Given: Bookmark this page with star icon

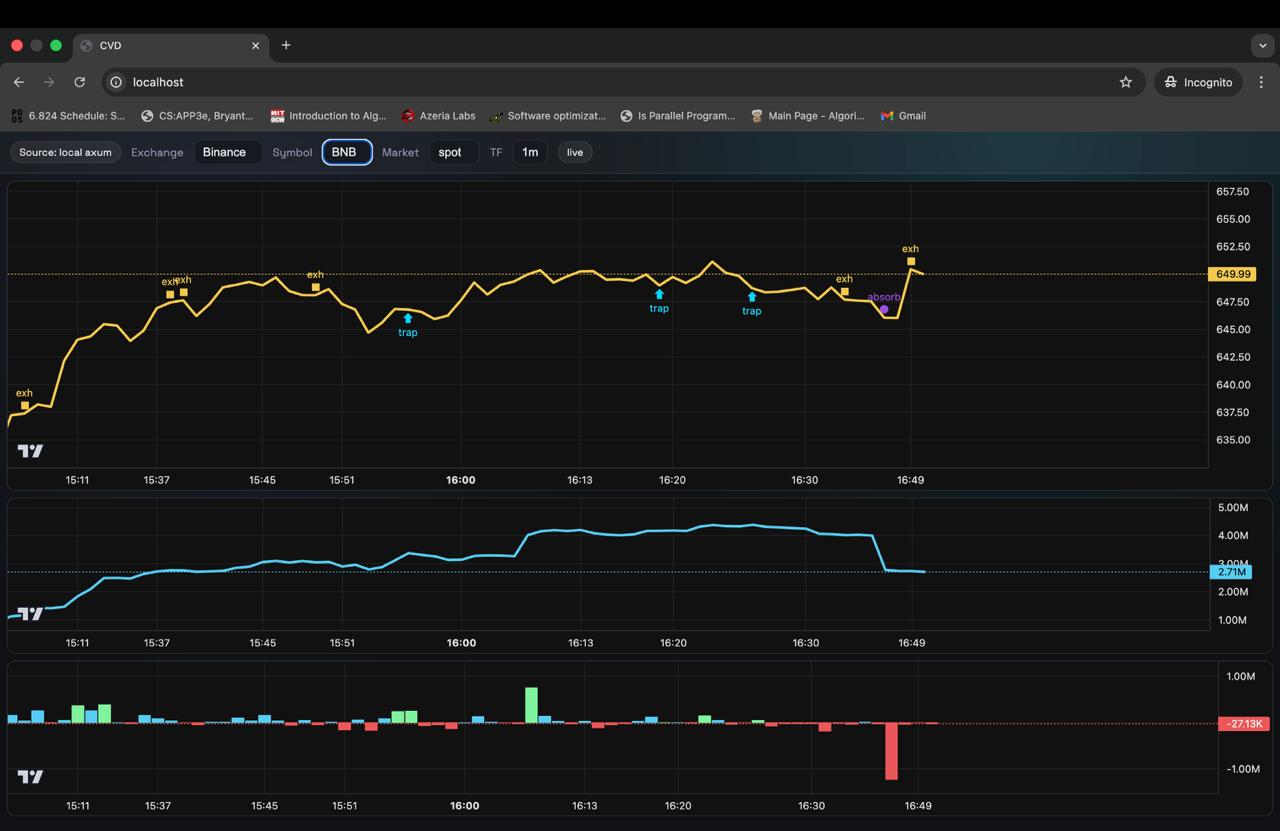Looking at the screenshot, I should click(1125, 82).
